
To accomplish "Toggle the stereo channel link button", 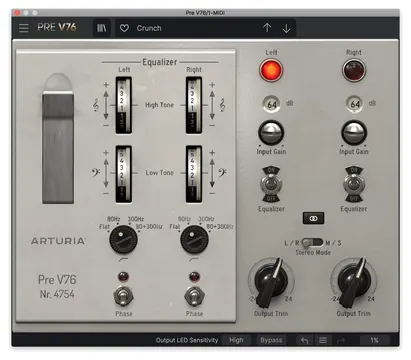I will point(313,218).
